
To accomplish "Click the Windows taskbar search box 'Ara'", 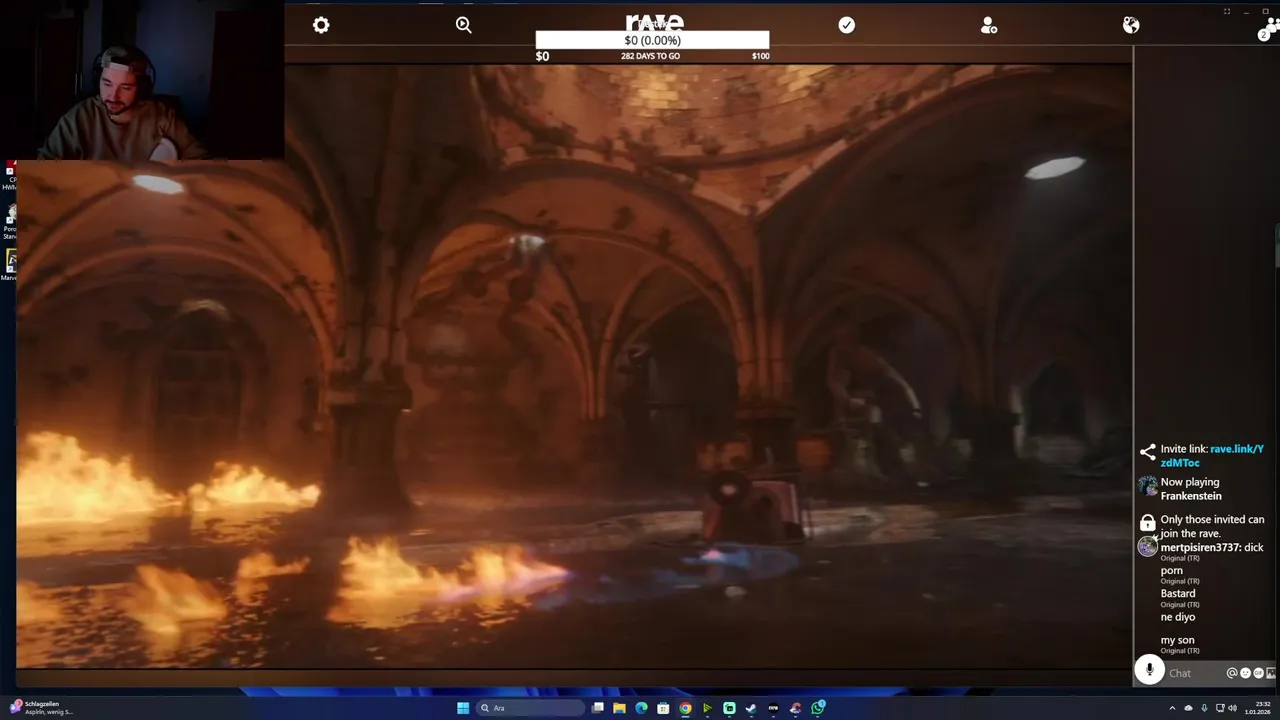I will pos(531,708).
